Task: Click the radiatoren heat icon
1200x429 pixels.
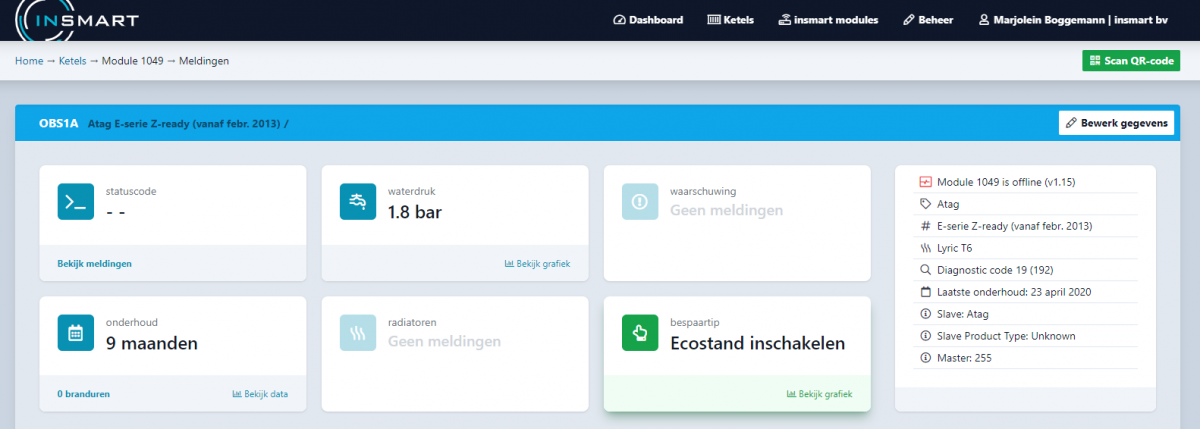Action: [358, 333]
